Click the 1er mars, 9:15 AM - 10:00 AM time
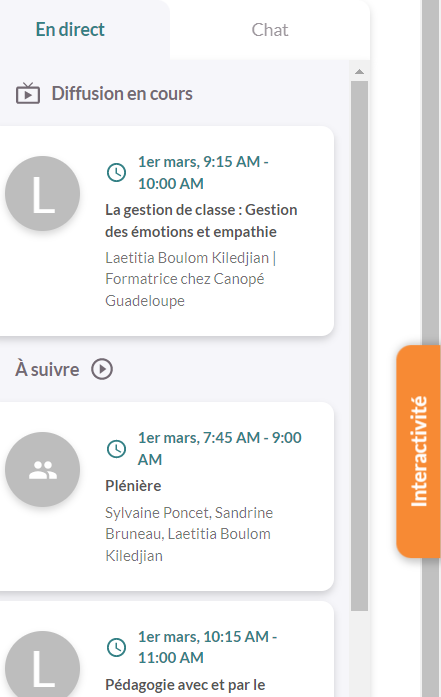The height and width of the screenshot is (697, 441). click(x=203, y=172)
